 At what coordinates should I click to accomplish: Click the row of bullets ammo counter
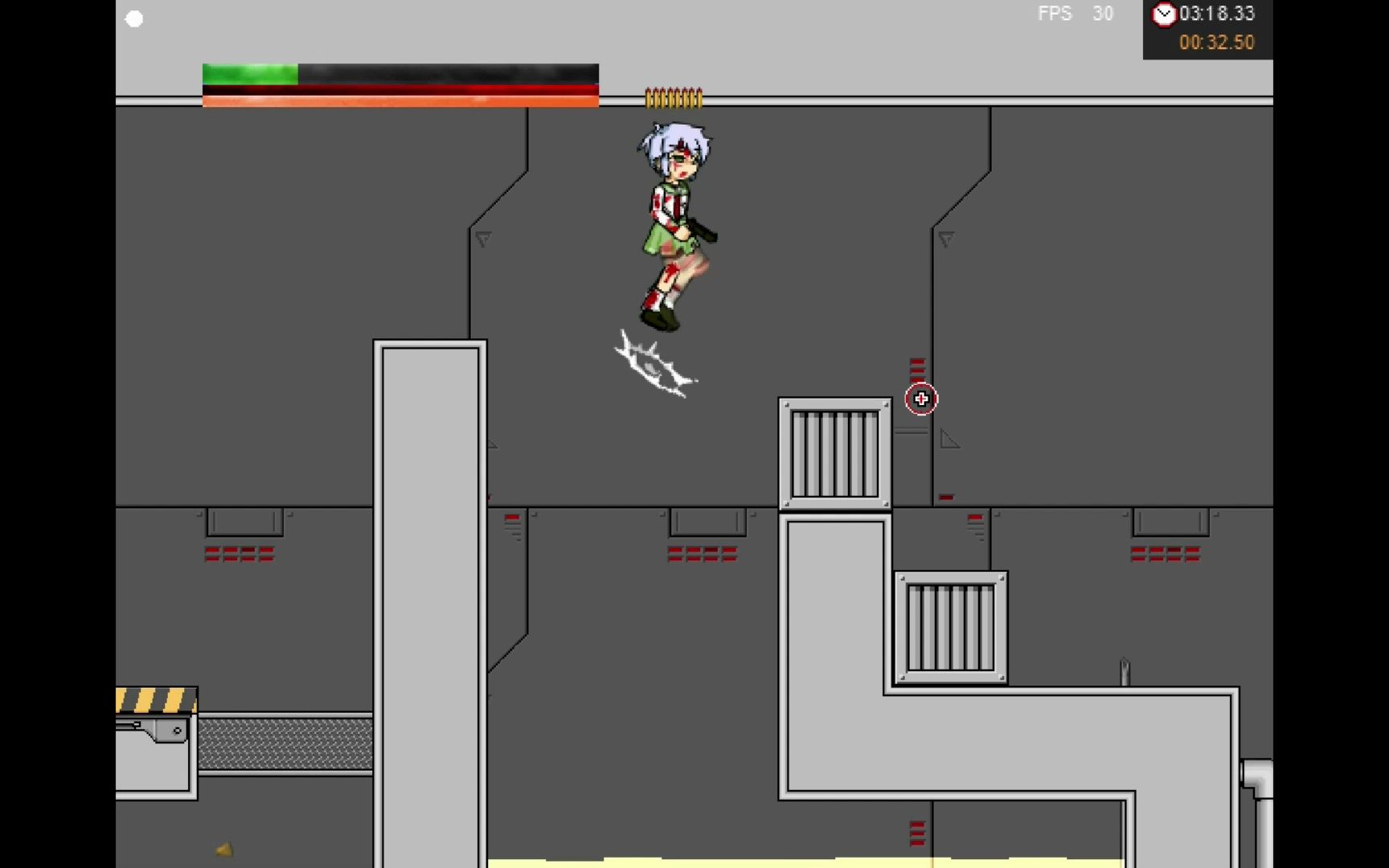(x=674, y=98)
